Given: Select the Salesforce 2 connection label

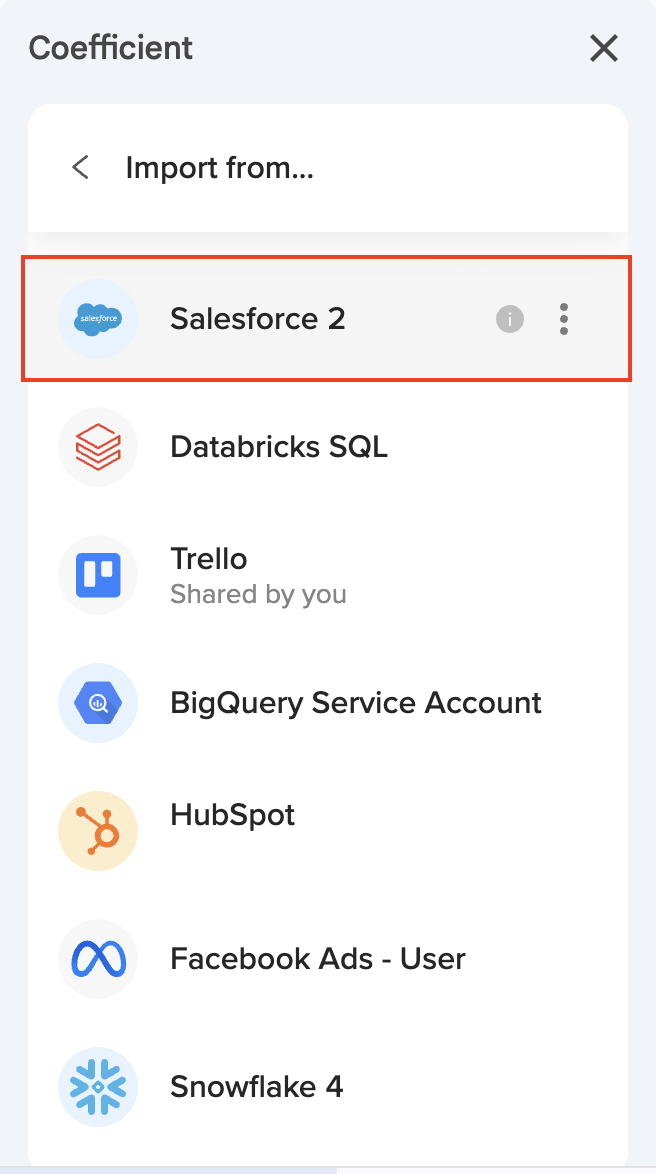Looking at the screenshot, I should (x=257, y=319).
